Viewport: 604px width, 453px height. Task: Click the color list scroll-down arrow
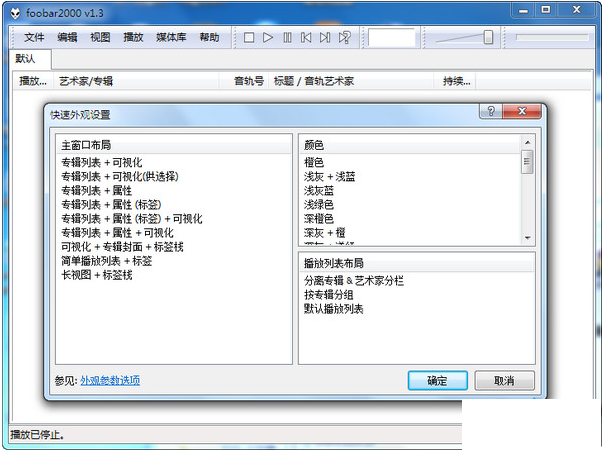coord(527,238)
